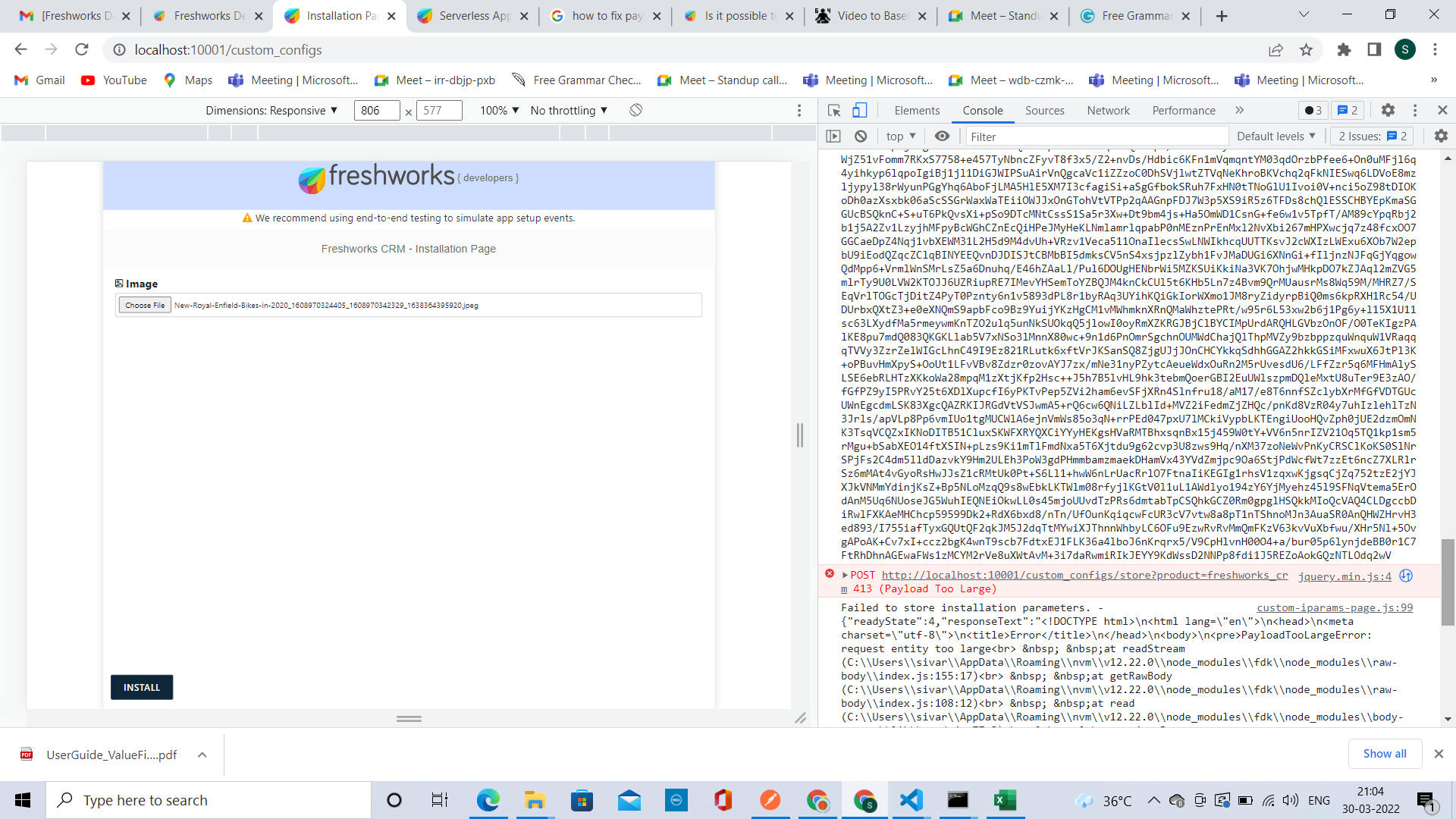The width and height of the screenshot is (1456, 819).
Task: Switch to the Console tab
Action: coord(983,111)
